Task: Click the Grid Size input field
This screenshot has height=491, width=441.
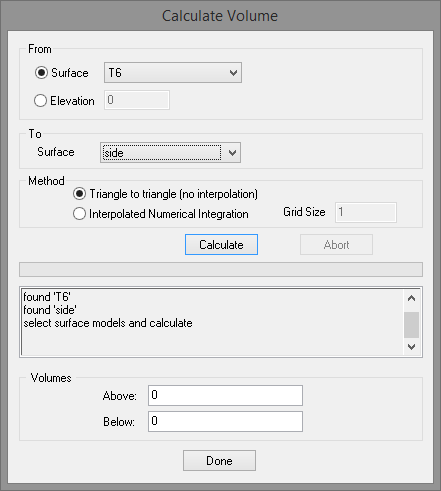Action: tap(366, 212)
